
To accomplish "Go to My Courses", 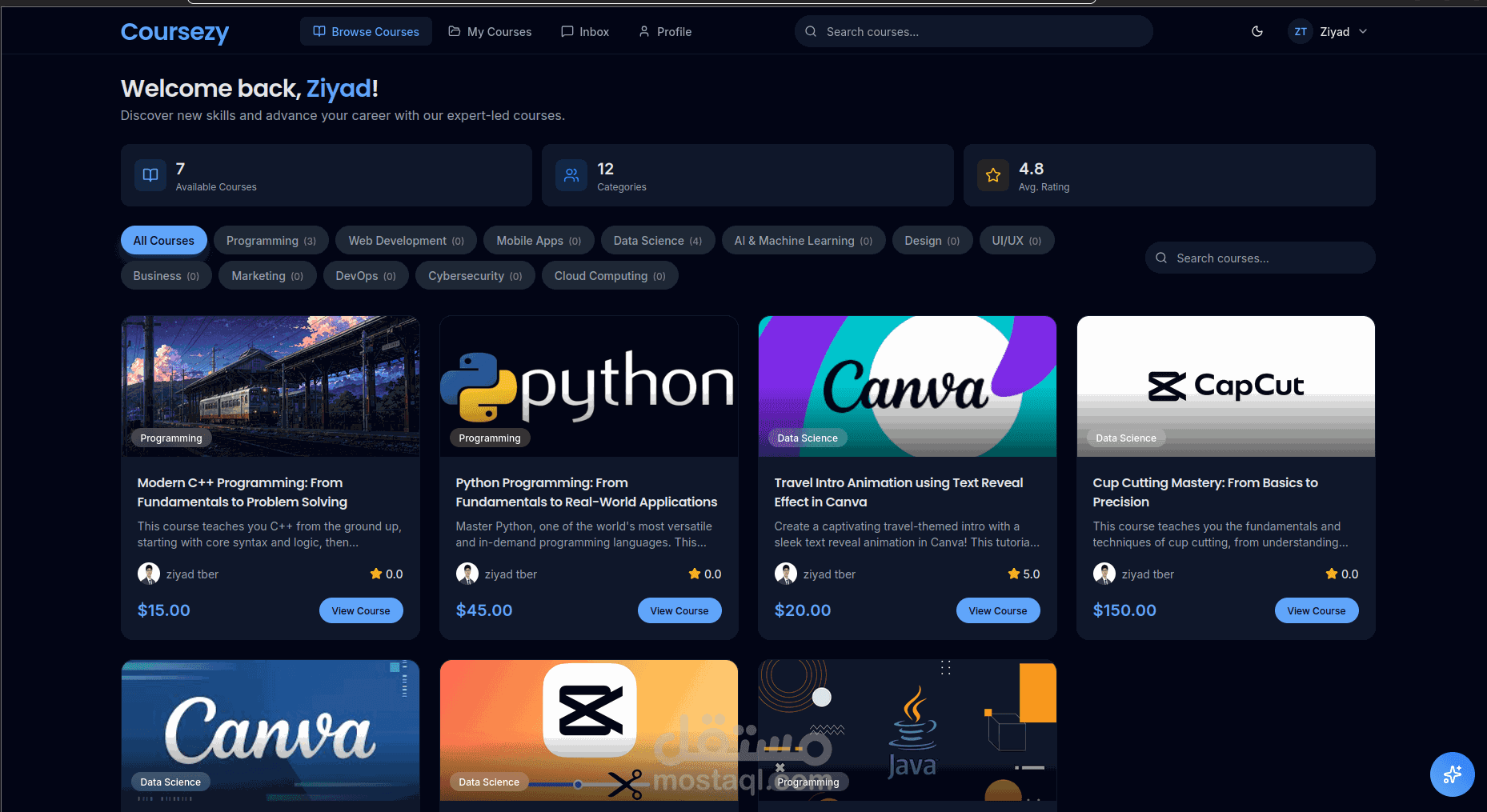I will tap(490, 31).
